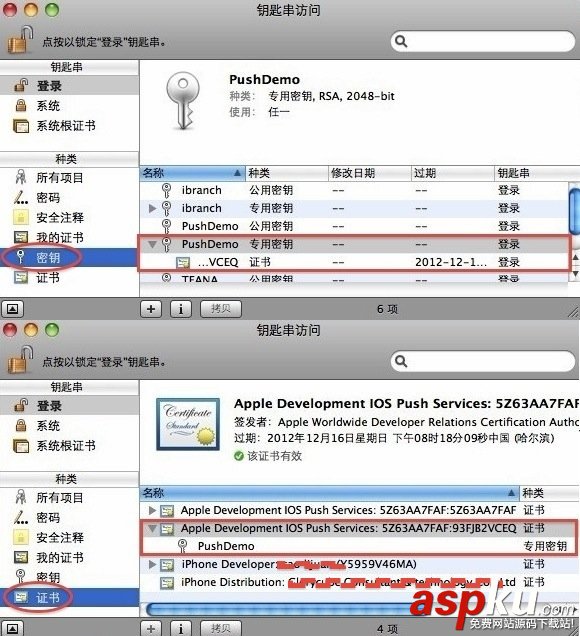Image resolution: width=580 pixels, height=636 pixels.
Task: Click the key icon of PushDemo 专用密钥 row
Action: pos(166,244)
